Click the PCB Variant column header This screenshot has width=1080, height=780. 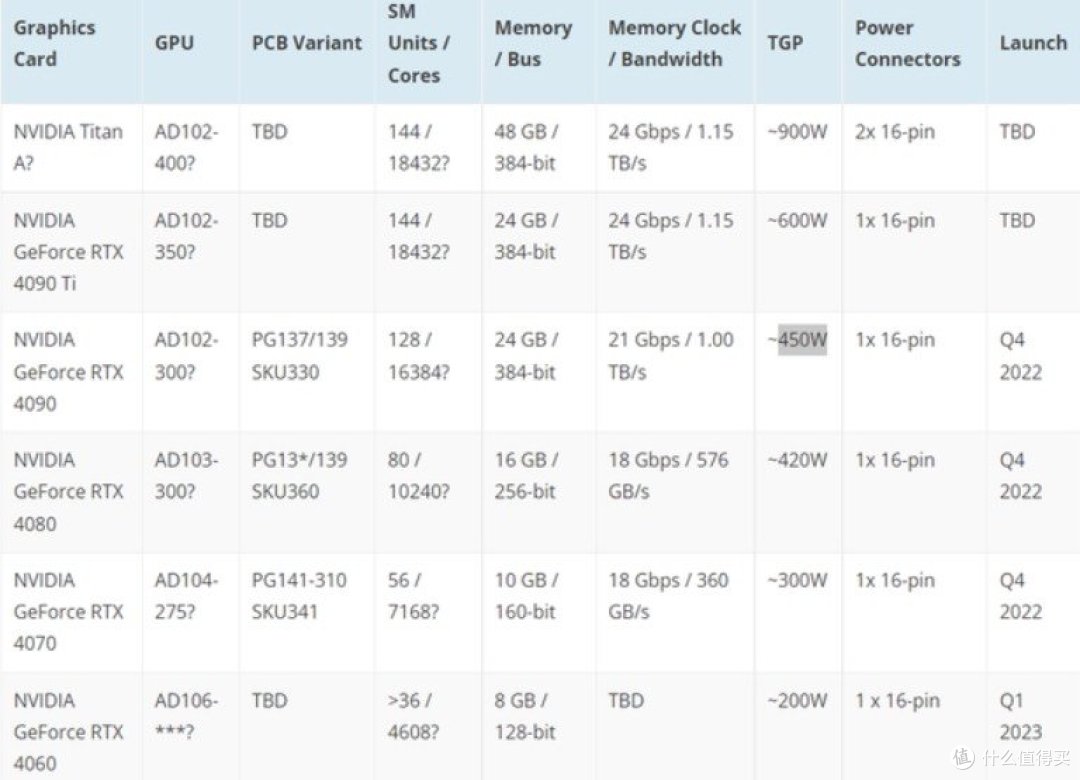[x=307, y=43]
